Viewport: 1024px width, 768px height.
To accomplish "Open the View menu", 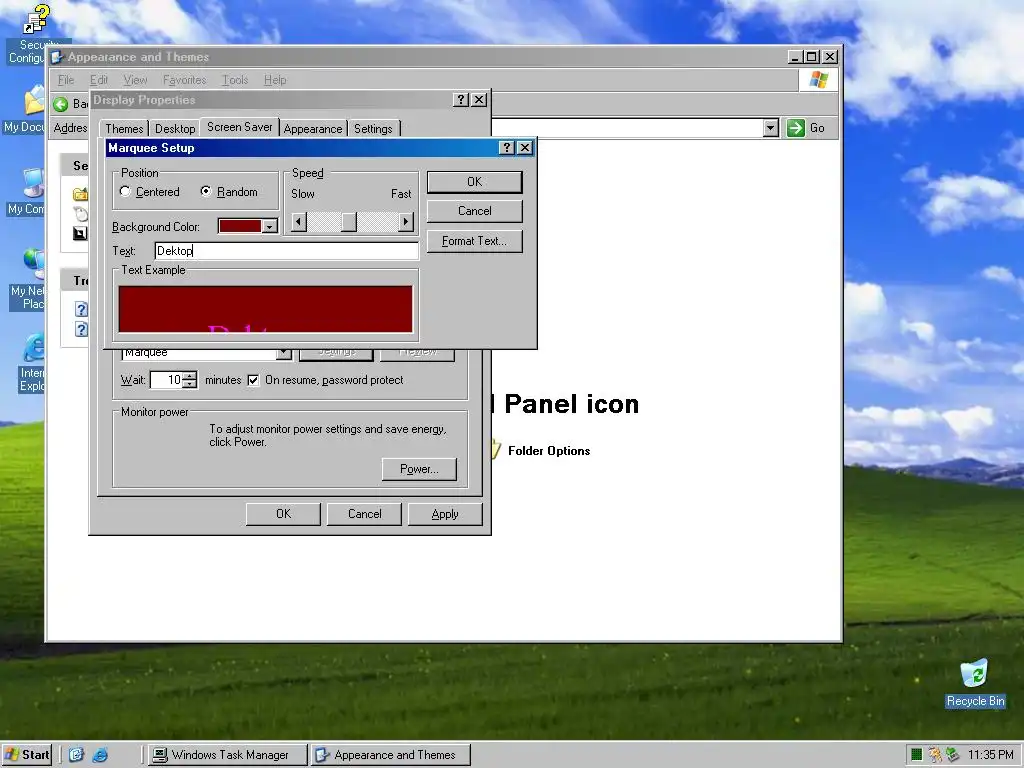I will pyautogui.click(x=135, y=80).
